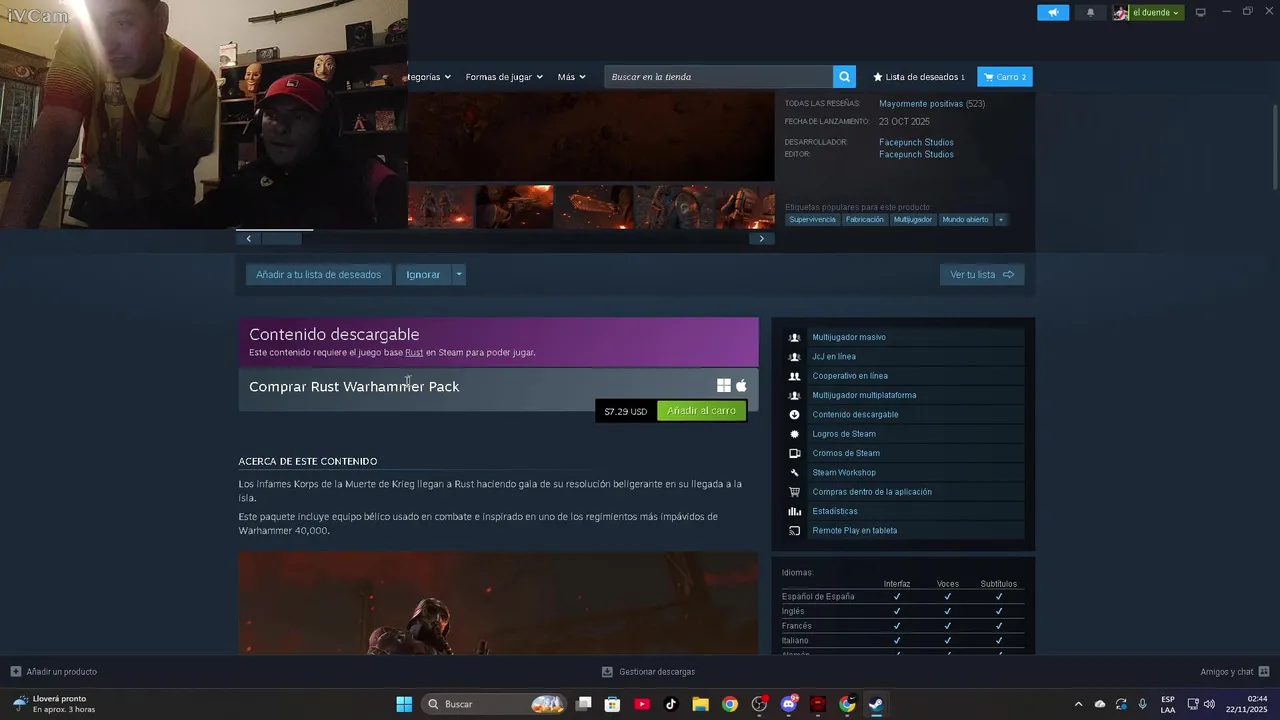Open 'Amigos y chat' panel
The height and width of the screenshot is (720, 1280).
[1235, 672]
